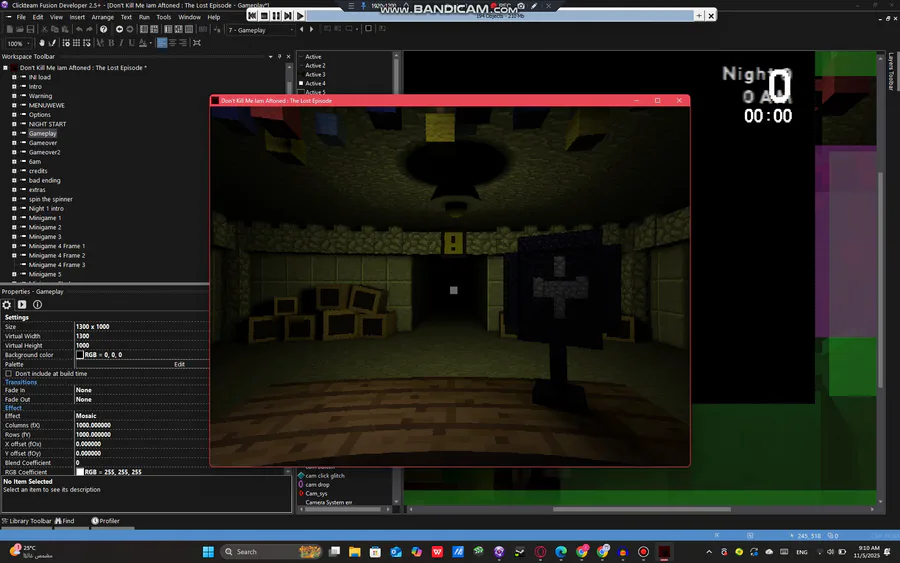Open the Insert menu
This screenshot has width=900, height=563.
pyautogui.click(x=77, y=17)
